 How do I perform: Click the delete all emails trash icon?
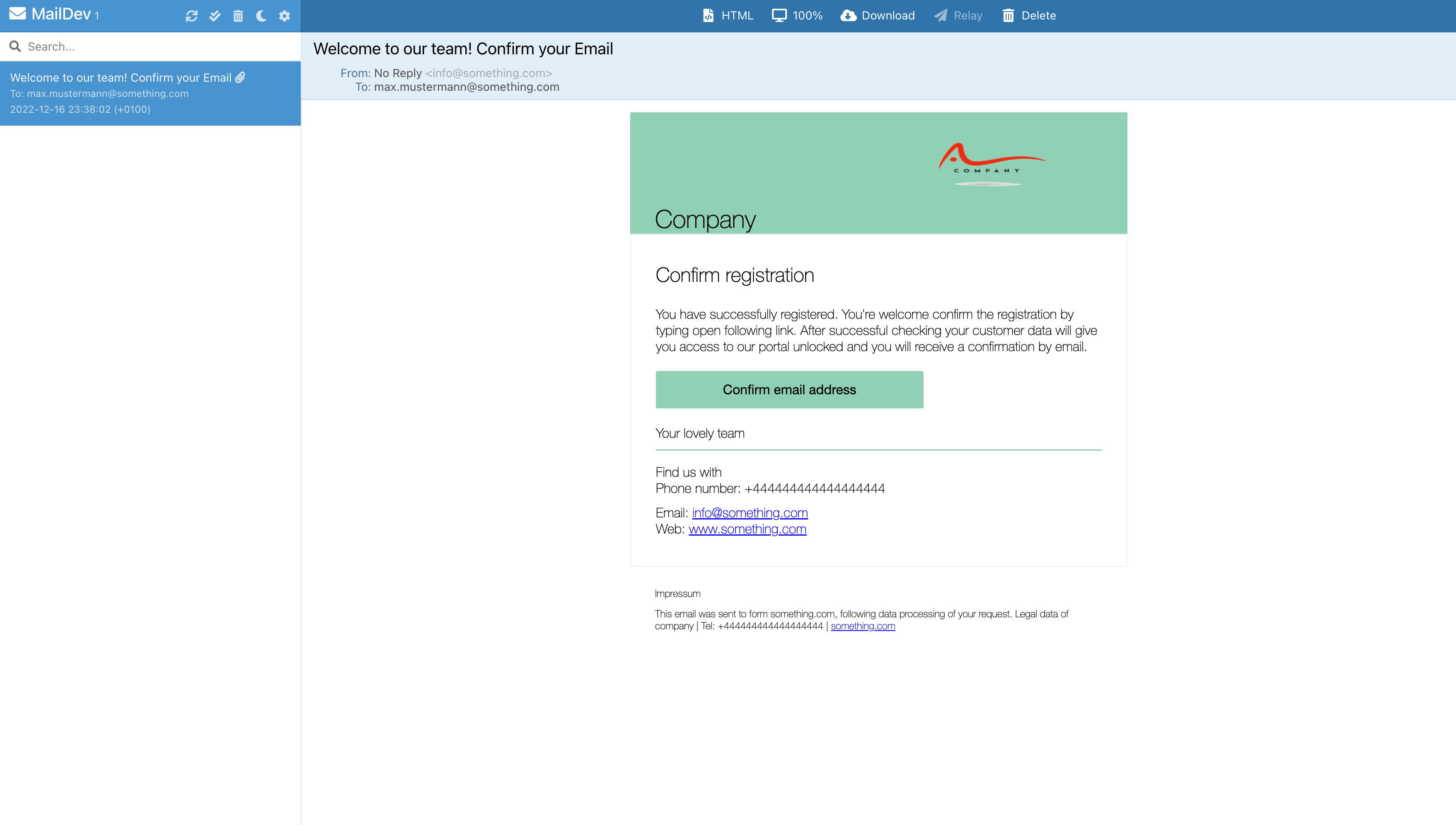point(238,16)
